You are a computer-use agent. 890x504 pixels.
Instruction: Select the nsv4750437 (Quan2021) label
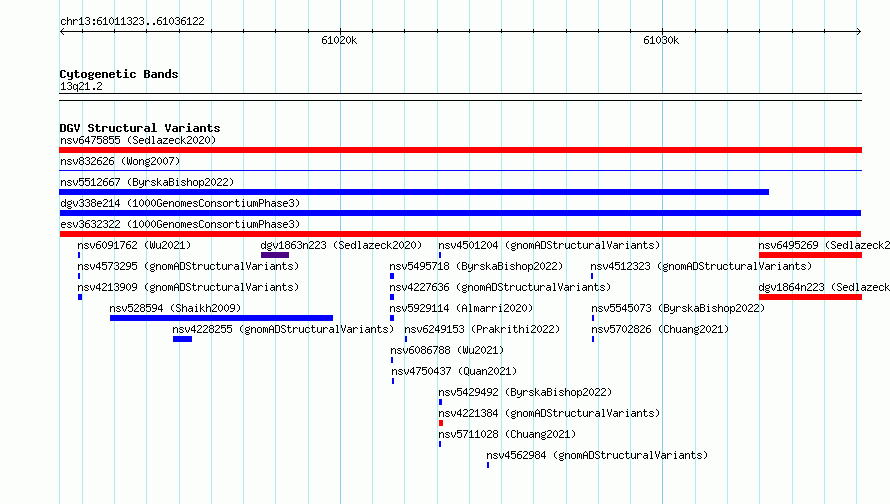coord(454,371)
